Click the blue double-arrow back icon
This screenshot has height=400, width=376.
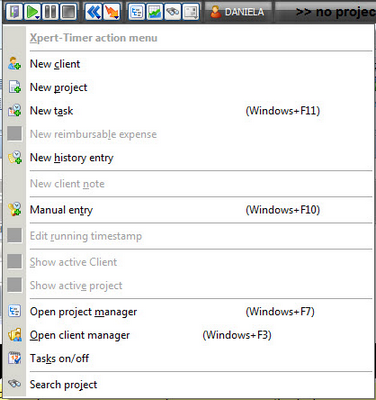(x=93, y=12)
